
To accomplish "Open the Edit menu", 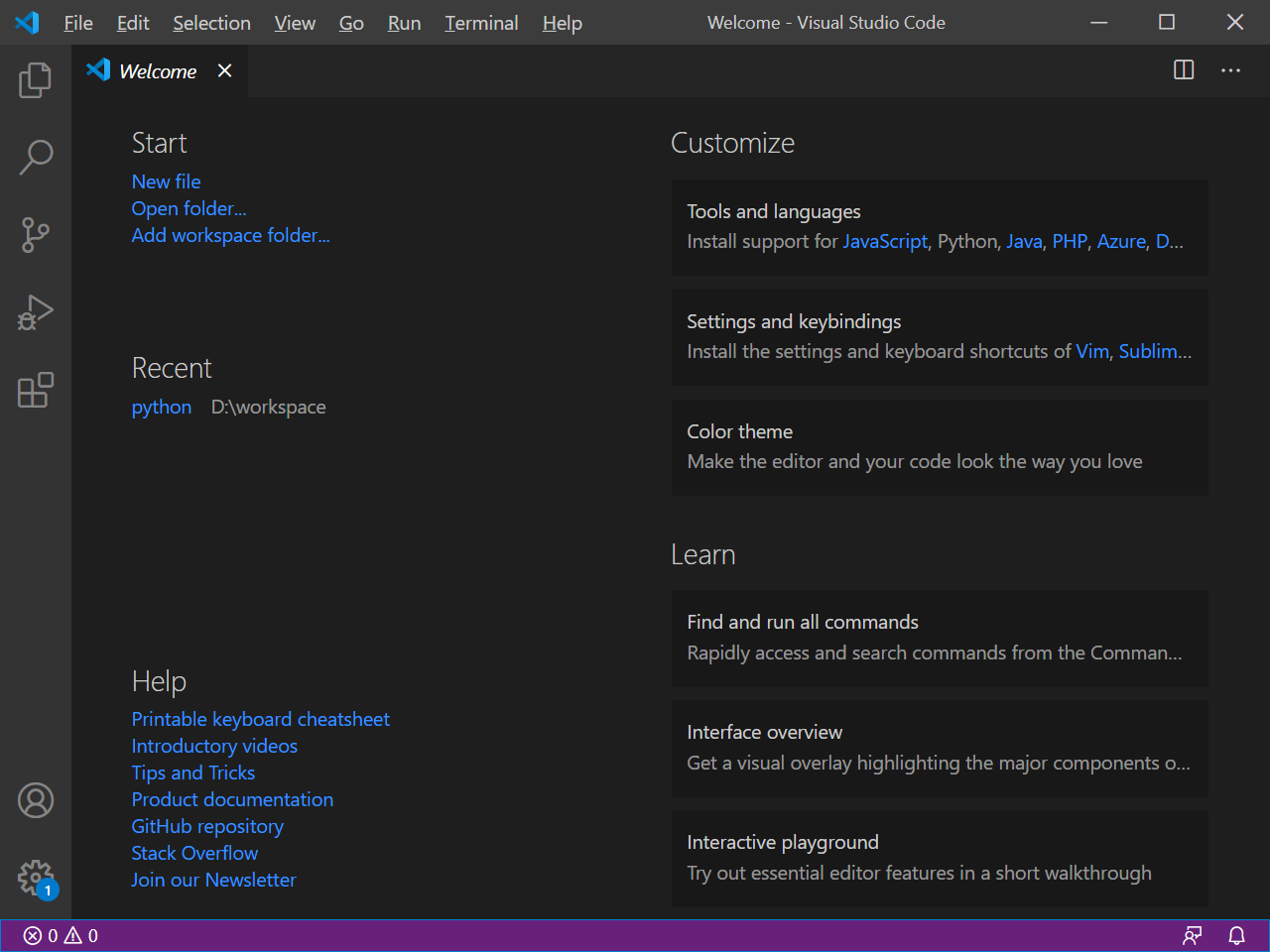I will click(133, 23).
